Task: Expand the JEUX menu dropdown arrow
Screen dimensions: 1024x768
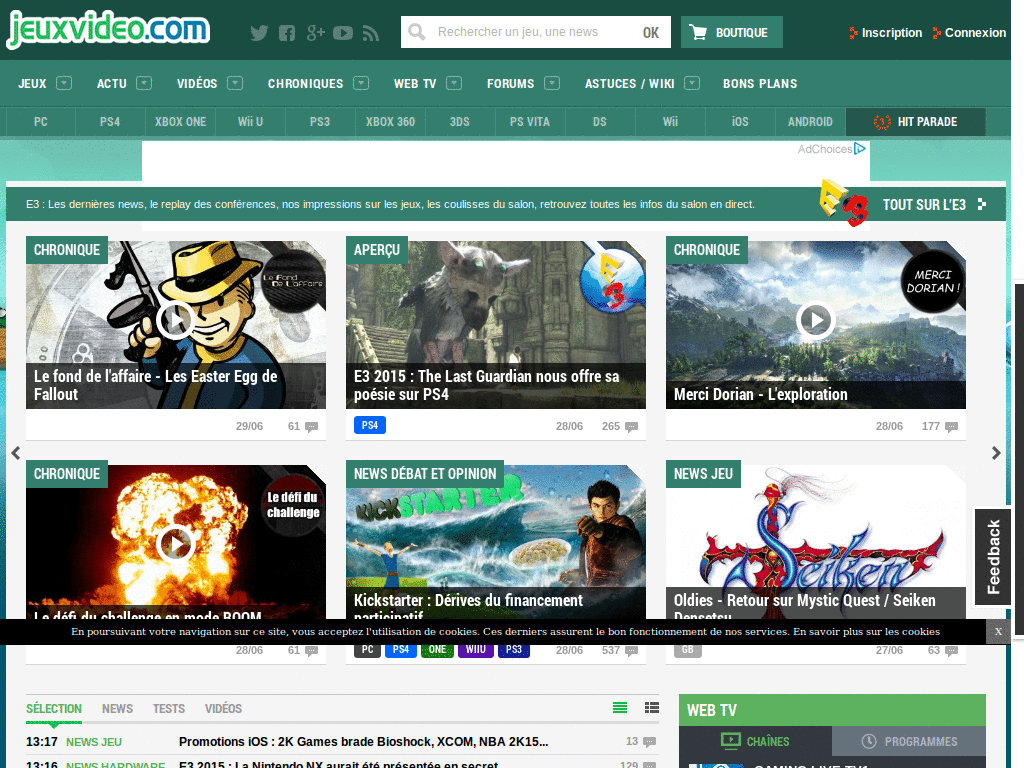Action: tap(64, 83)
